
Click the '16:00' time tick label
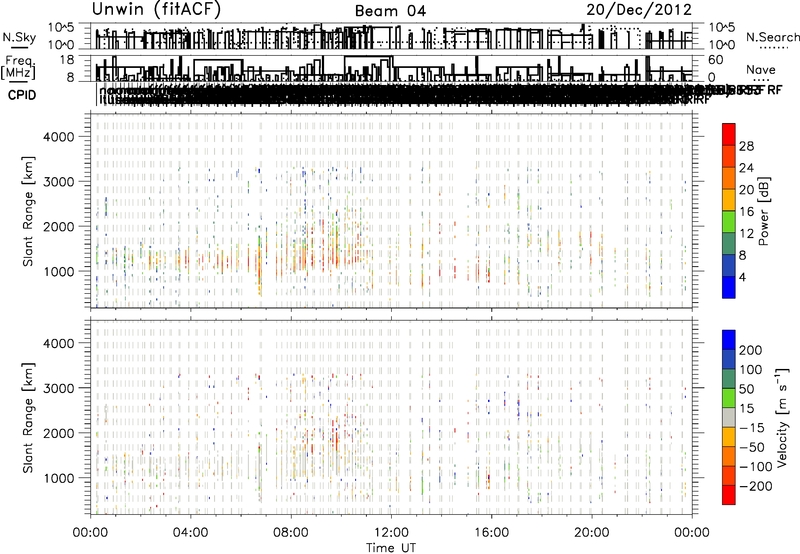[491, 533]
